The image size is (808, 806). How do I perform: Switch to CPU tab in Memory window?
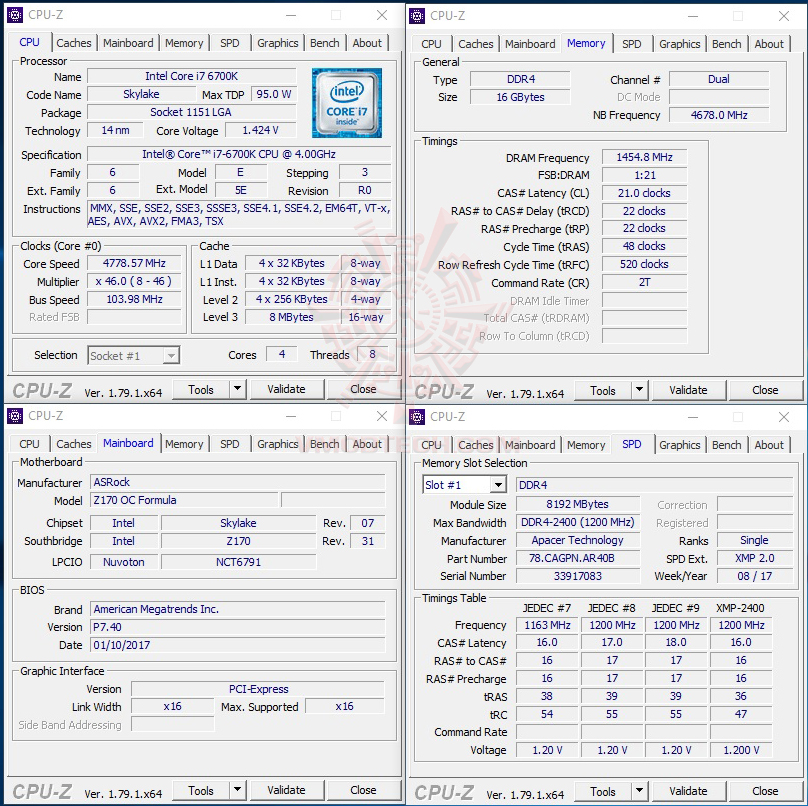pos(431,44)
